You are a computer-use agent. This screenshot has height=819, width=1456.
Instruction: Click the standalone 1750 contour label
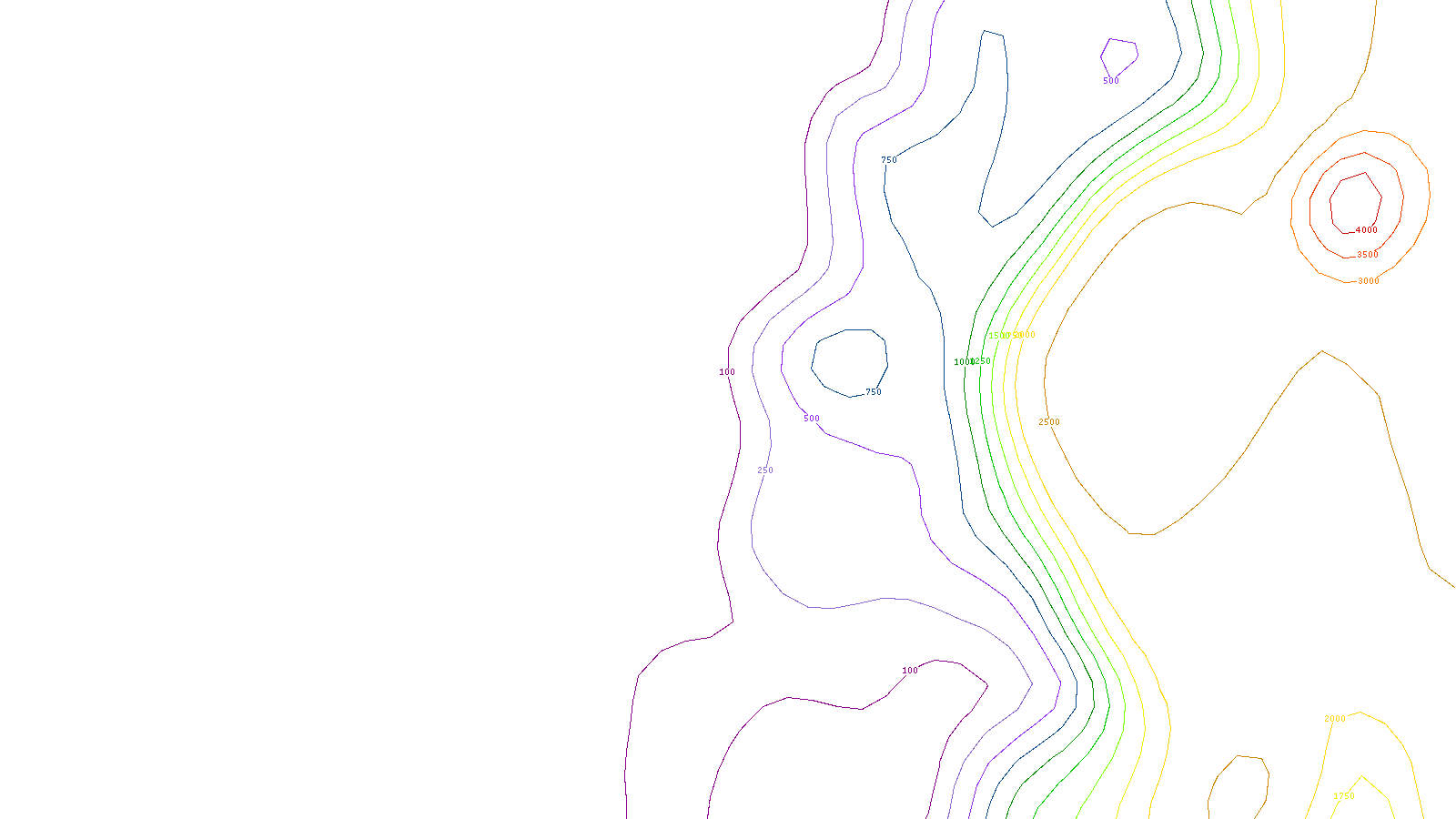point(1344,796)
